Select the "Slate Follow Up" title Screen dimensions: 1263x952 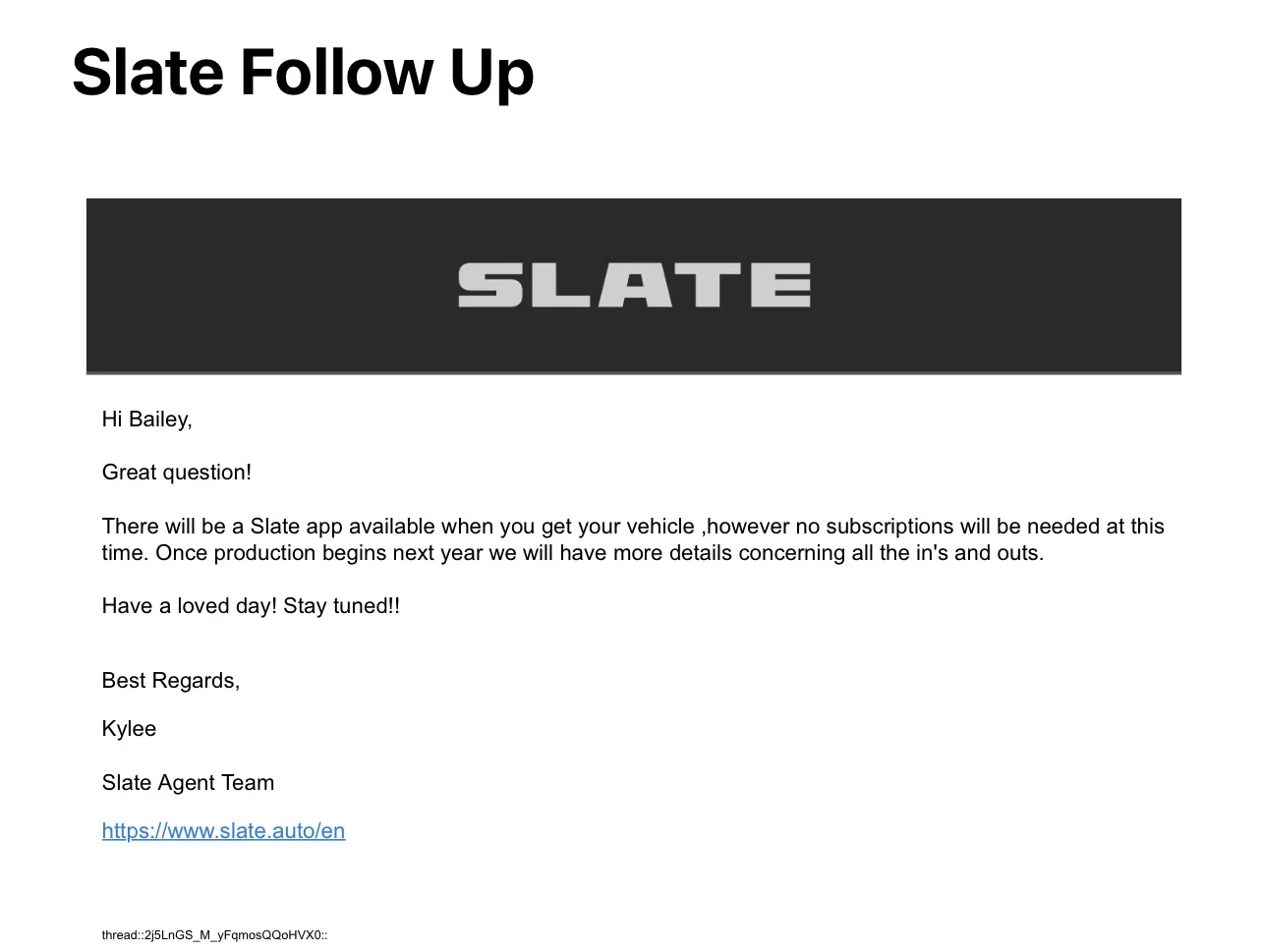pyautogui.click(x=303, y=73)
